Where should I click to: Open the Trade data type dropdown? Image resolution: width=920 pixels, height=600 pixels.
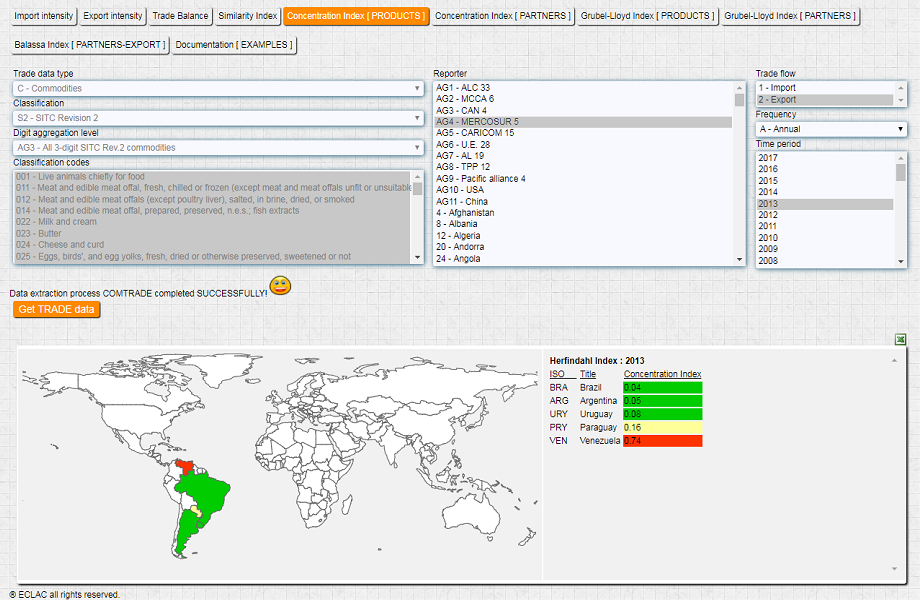(218, 88)
